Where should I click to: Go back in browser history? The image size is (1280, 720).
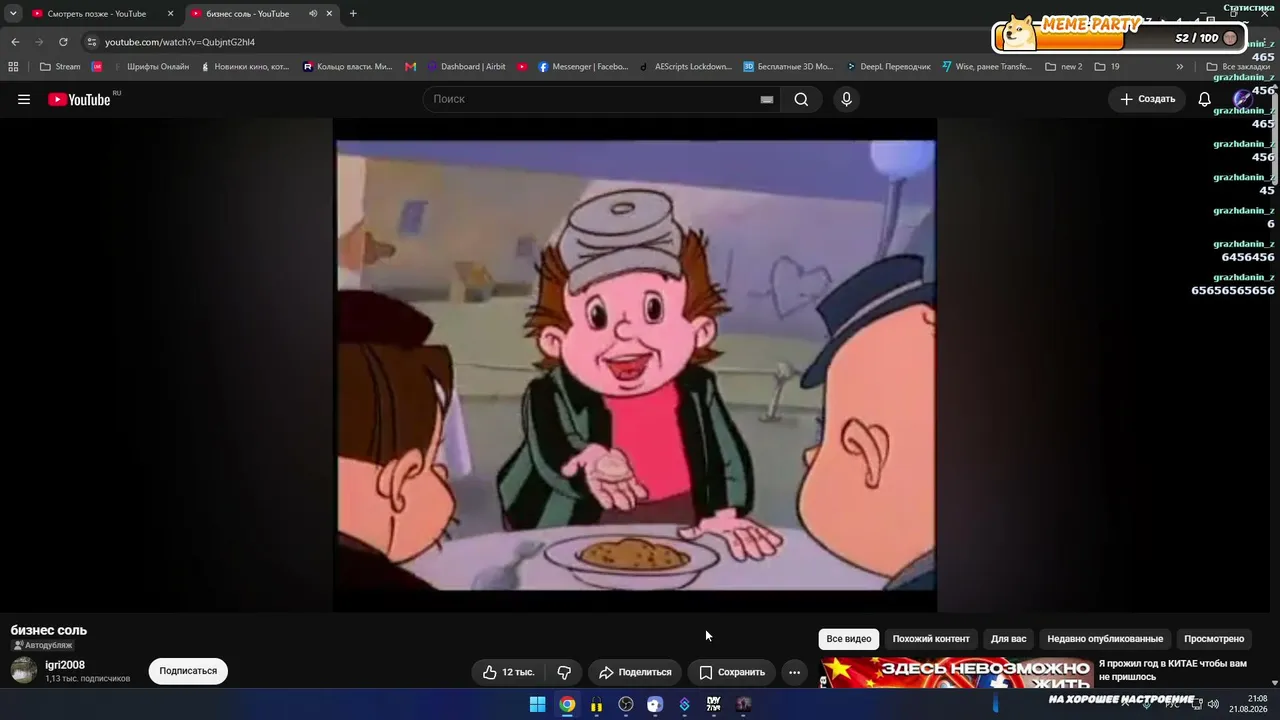pos(15,42)
